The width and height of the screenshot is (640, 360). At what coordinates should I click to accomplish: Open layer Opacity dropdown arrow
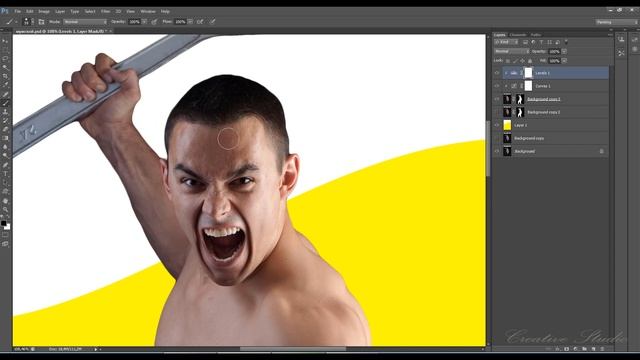tap(564, 51)
